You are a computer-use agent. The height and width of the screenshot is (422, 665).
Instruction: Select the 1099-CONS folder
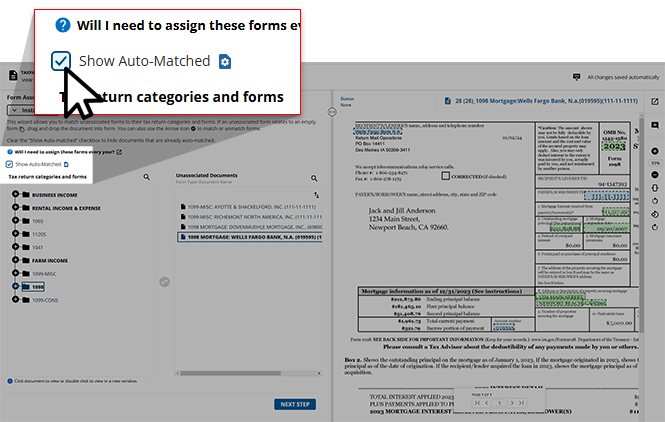(45, 300)
